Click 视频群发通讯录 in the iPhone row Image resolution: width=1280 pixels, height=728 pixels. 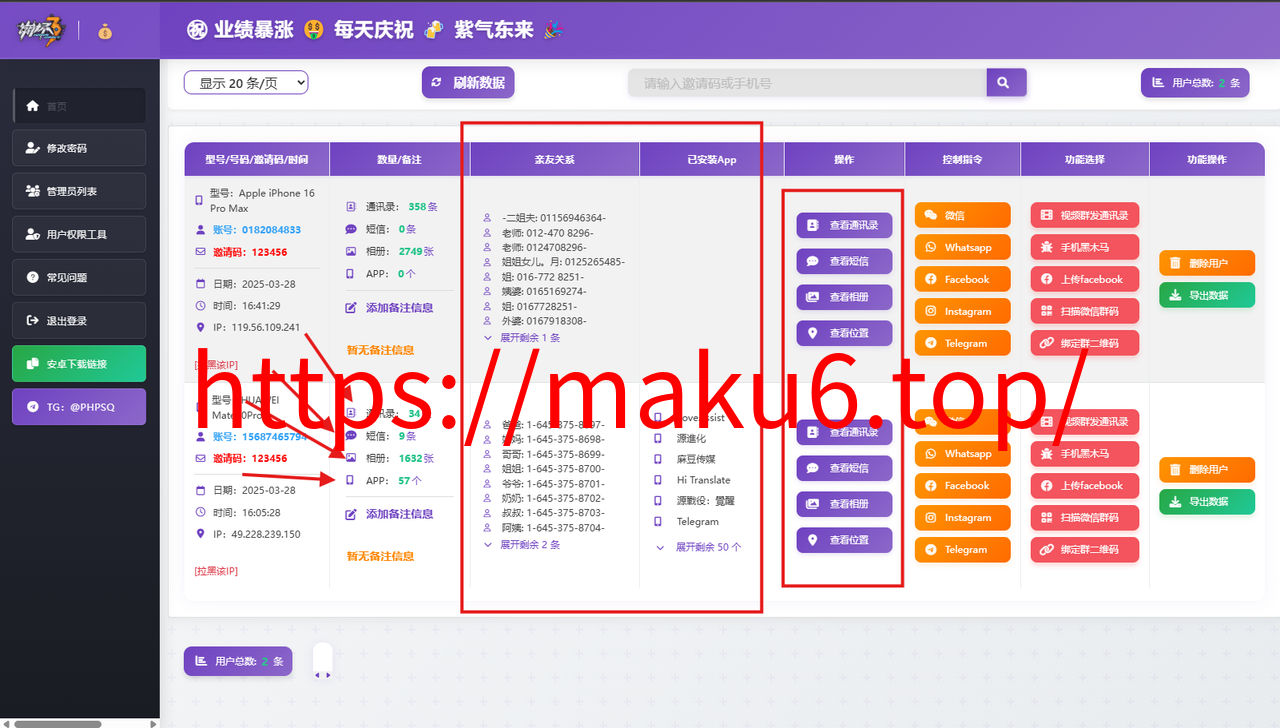[x=1085, y=215]
